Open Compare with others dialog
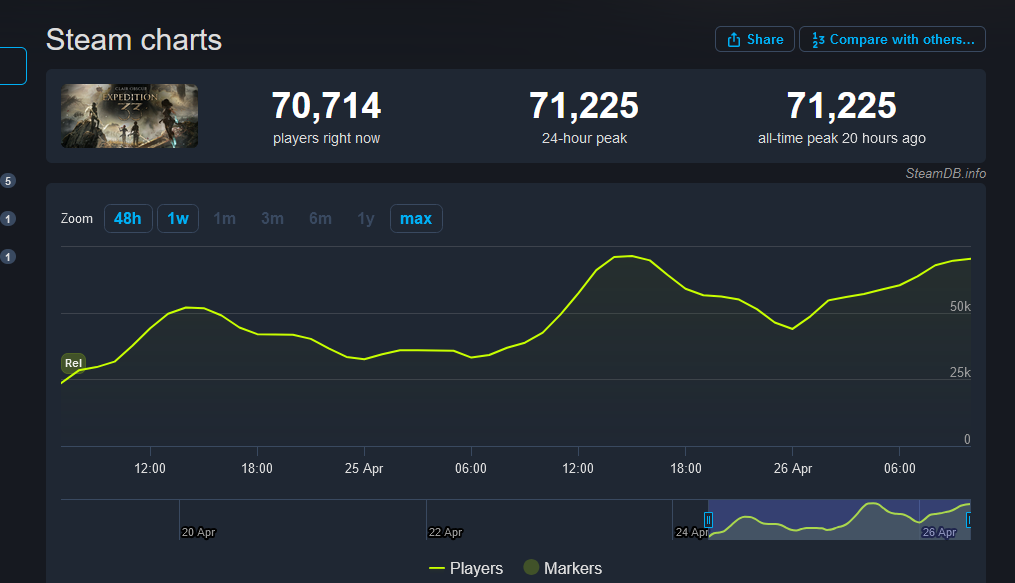This screenshot has height=583, width=1015. tap(892, 39)
